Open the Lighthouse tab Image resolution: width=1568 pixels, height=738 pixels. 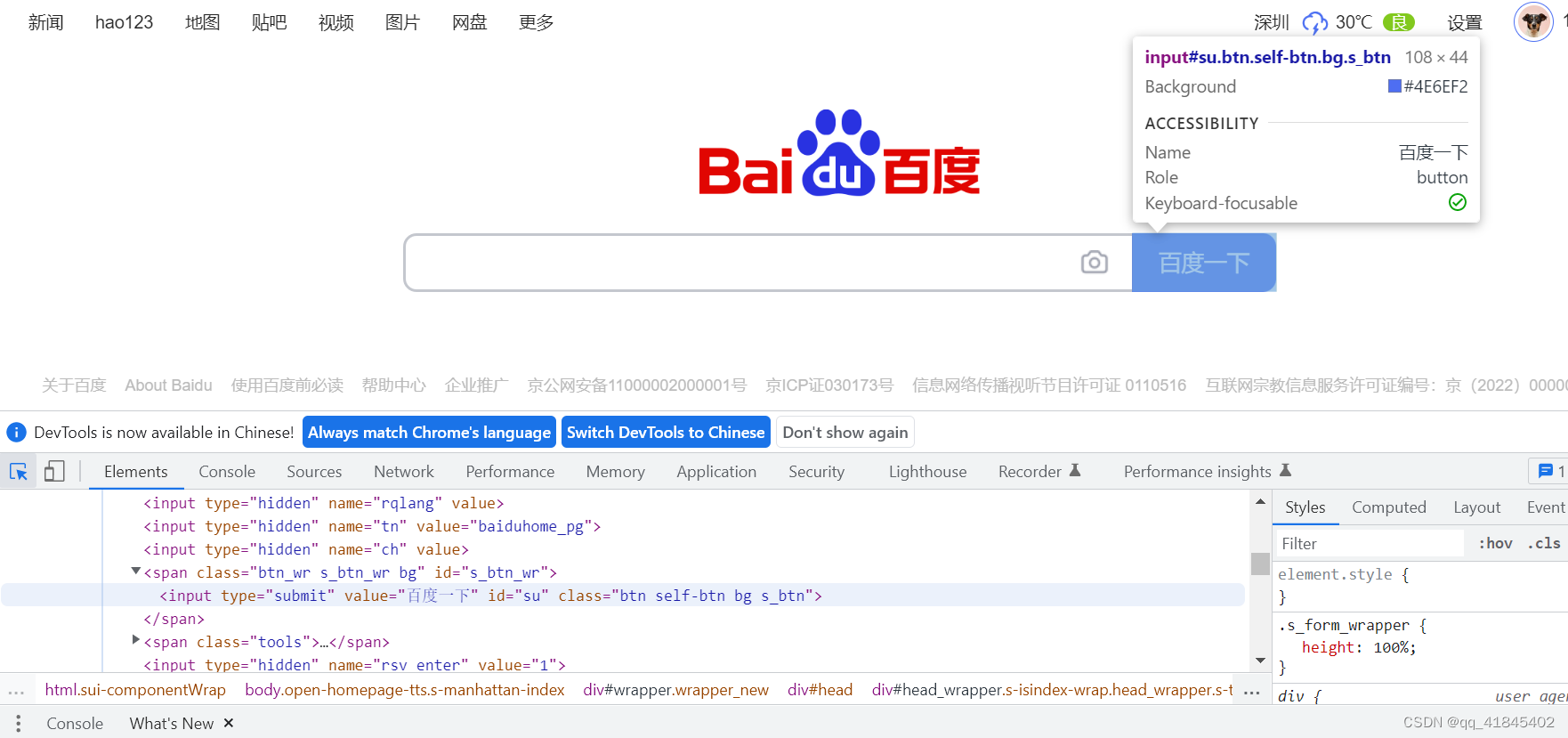pos(927,472)
